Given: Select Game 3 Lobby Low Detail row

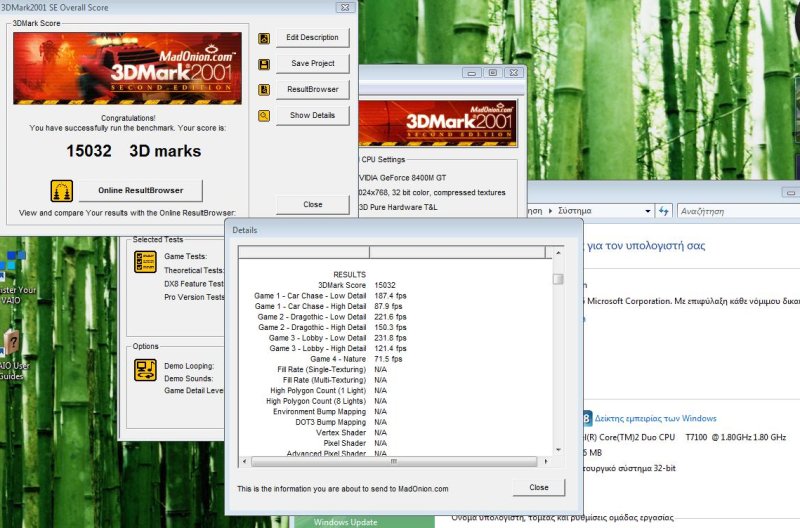Looking at the screenshot, I should coord(338,338).
